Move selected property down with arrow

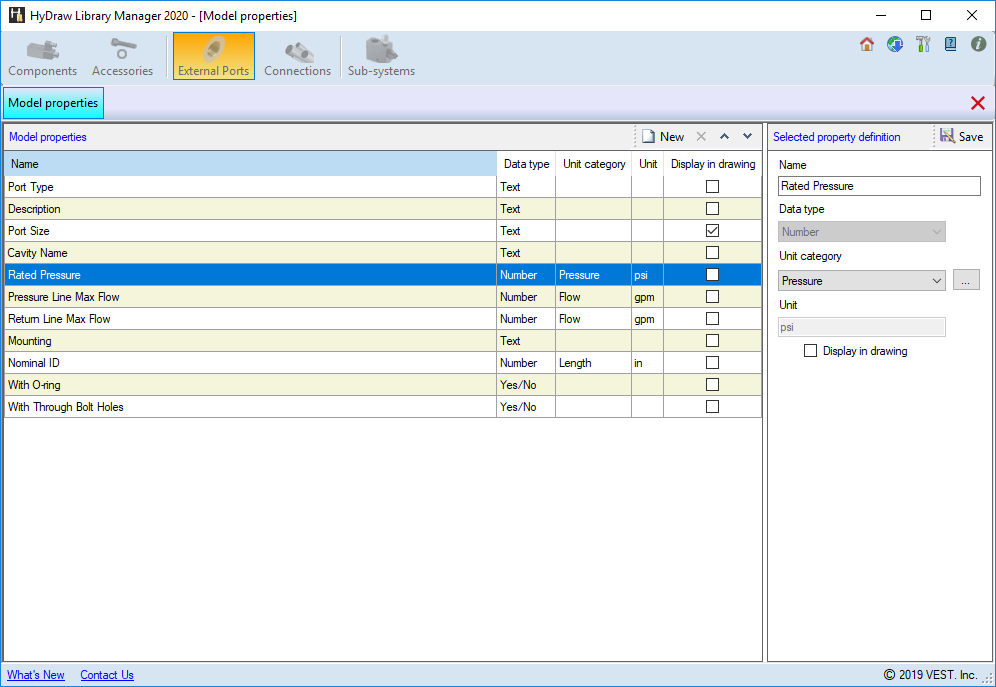pyautogui.click(x=747, y=137)
